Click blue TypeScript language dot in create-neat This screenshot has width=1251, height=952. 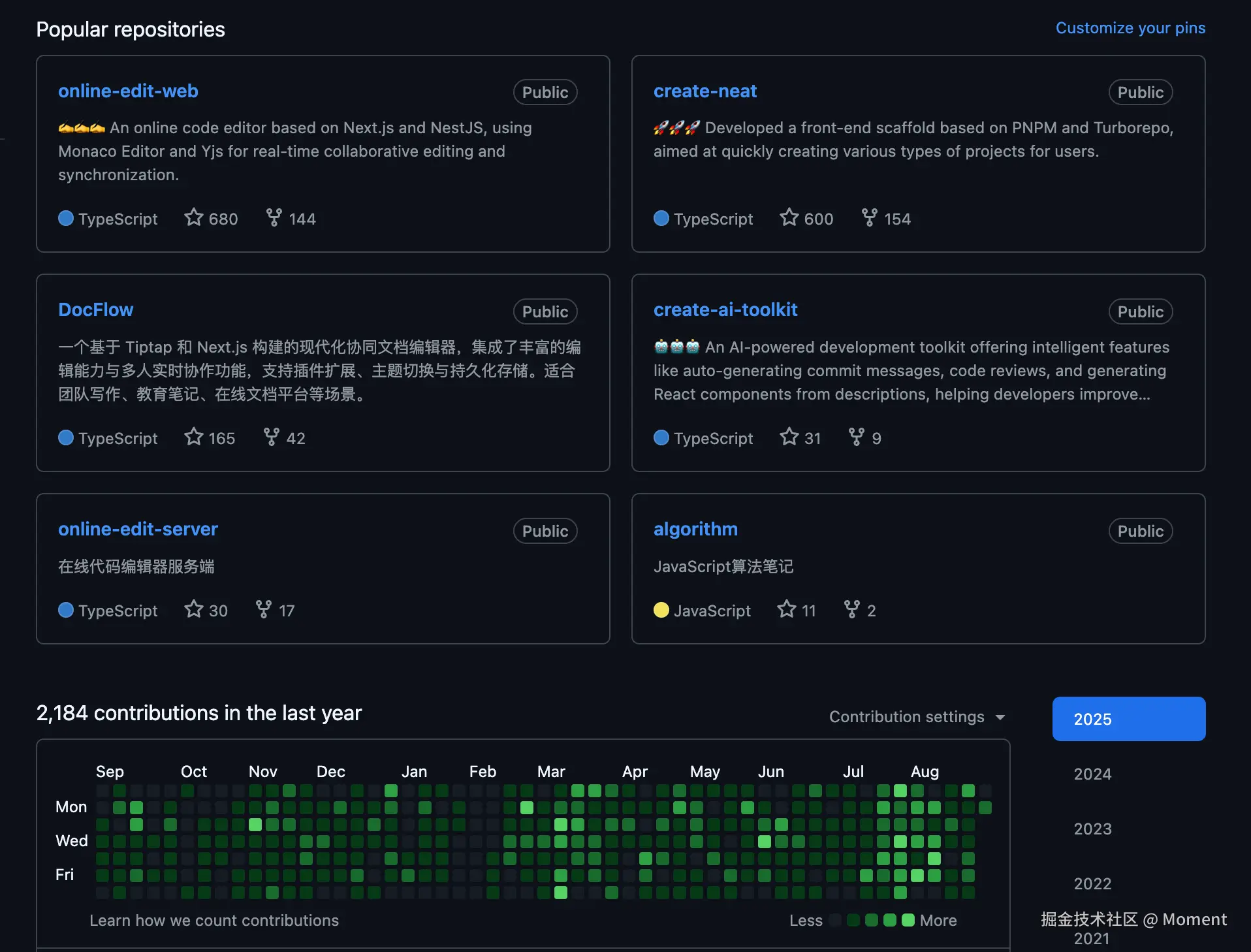661,218
